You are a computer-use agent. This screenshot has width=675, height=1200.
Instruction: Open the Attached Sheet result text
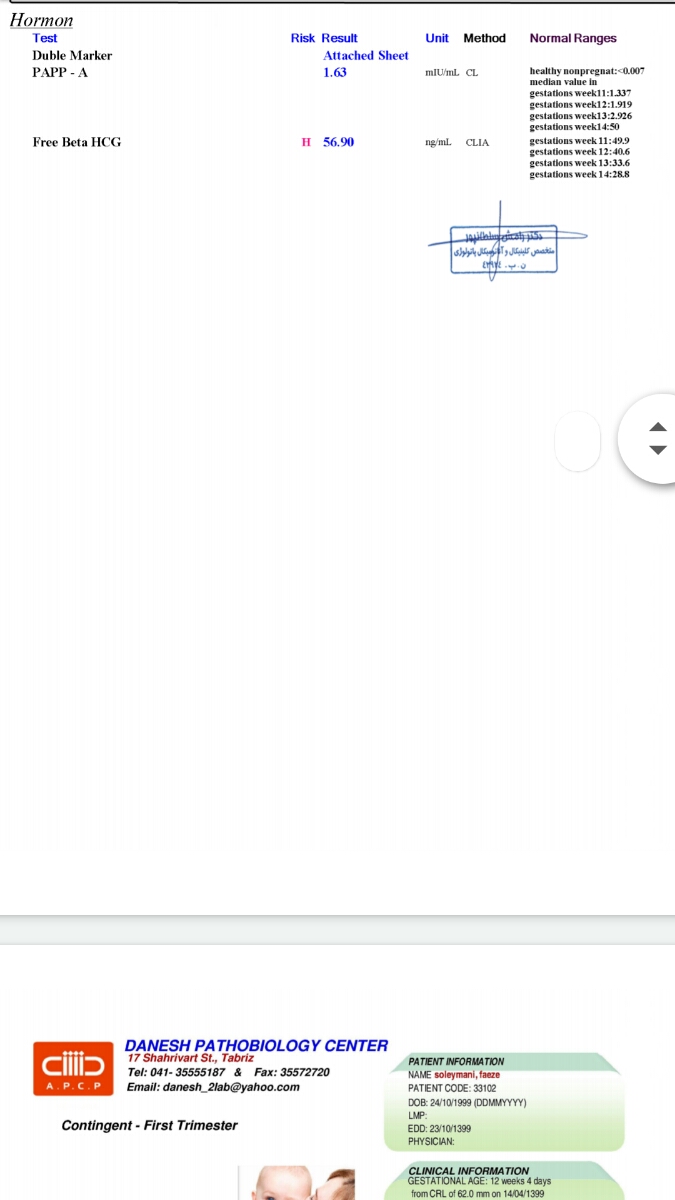[x=366, y=56]
